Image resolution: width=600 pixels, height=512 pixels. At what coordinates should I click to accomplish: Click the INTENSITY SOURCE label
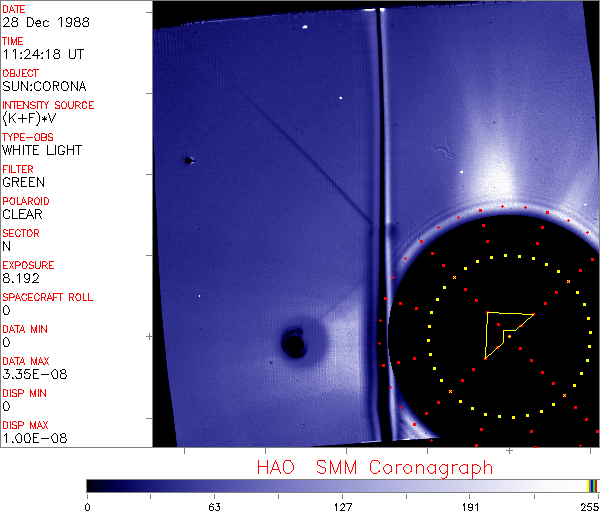point(48,105)
